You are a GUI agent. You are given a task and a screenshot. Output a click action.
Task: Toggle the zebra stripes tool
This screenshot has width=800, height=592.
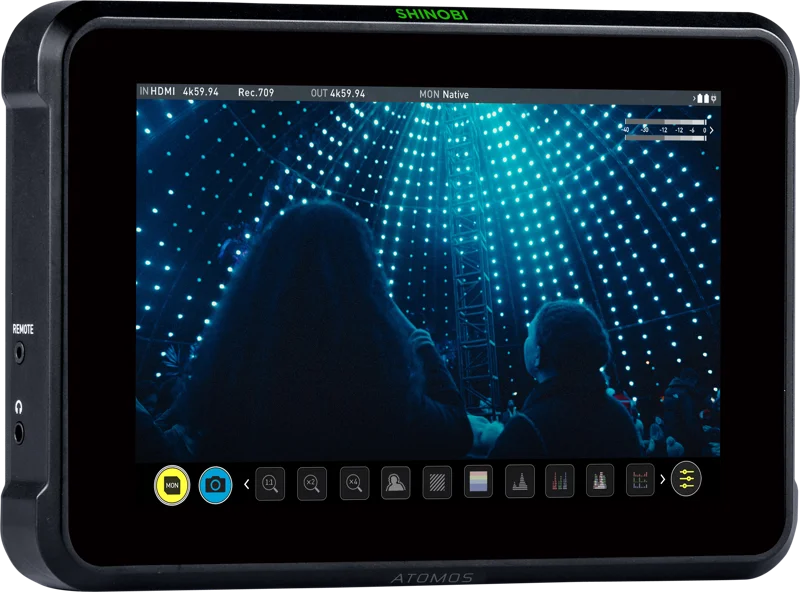click(x=437, y=481)
